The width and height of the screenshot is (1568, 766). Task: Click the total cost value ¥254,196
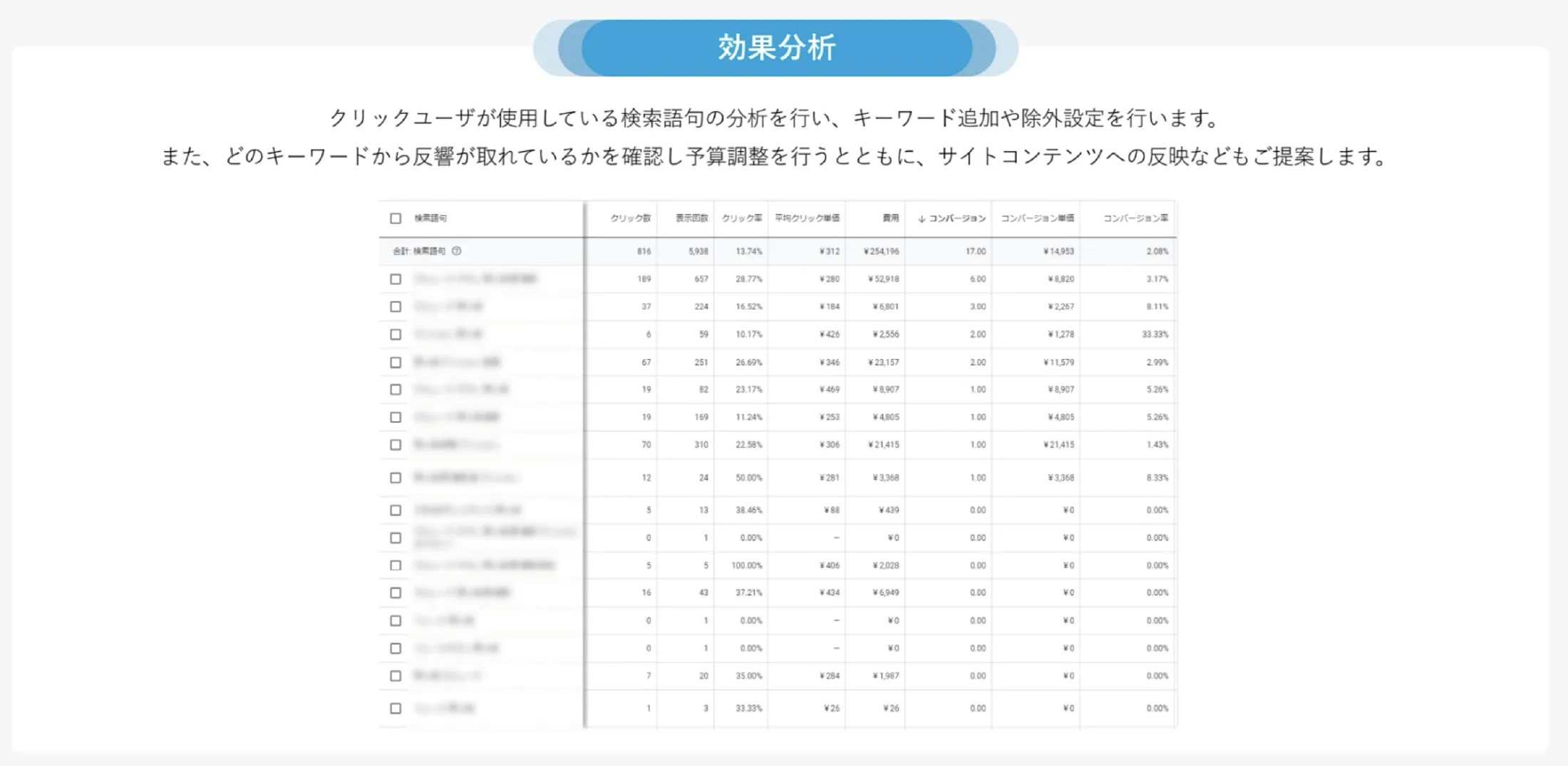(x=881, y=252)
